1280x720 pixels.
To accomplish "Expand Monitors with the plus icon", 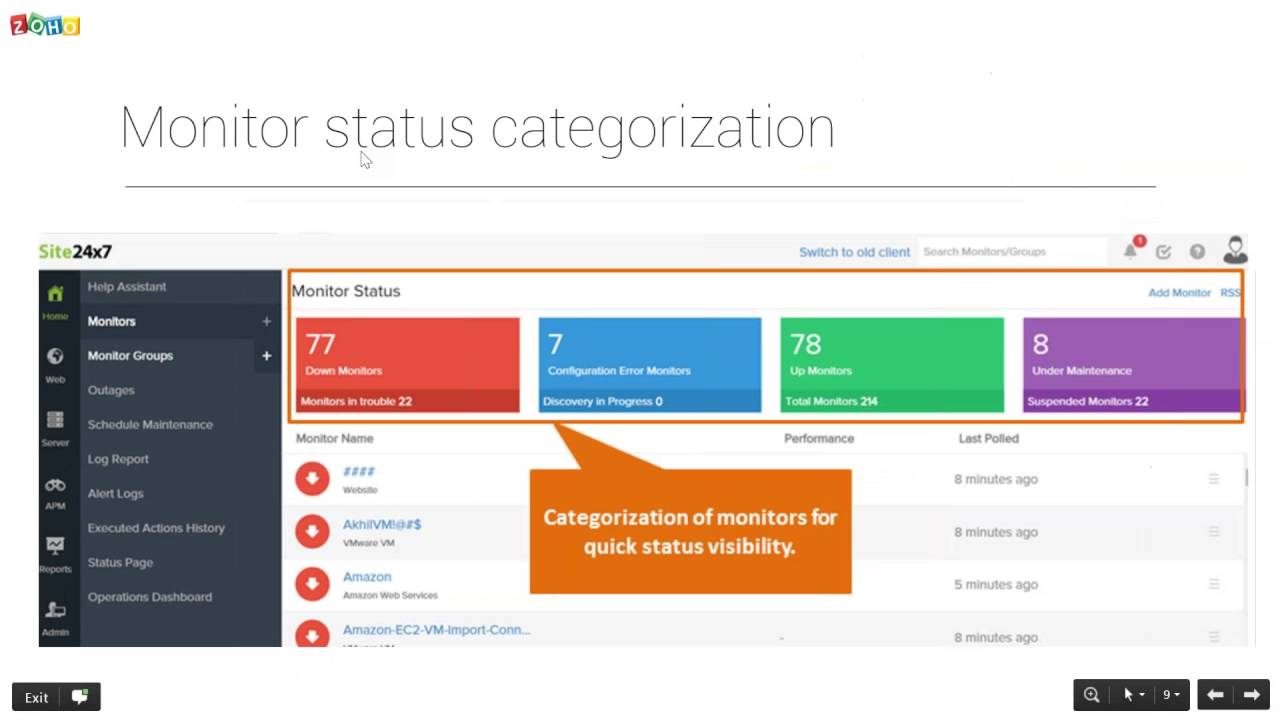I will point(266,321).
